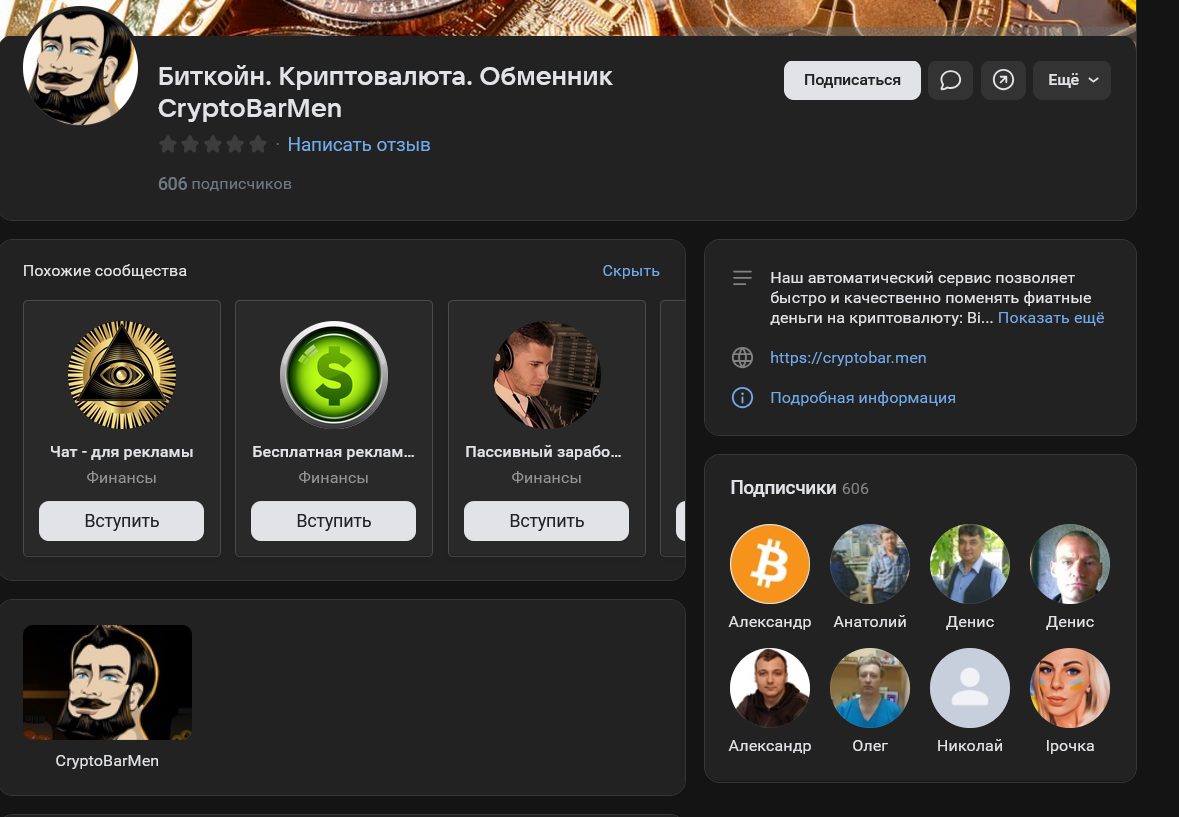Open the Подробная информация link

(x=862, y=398)
